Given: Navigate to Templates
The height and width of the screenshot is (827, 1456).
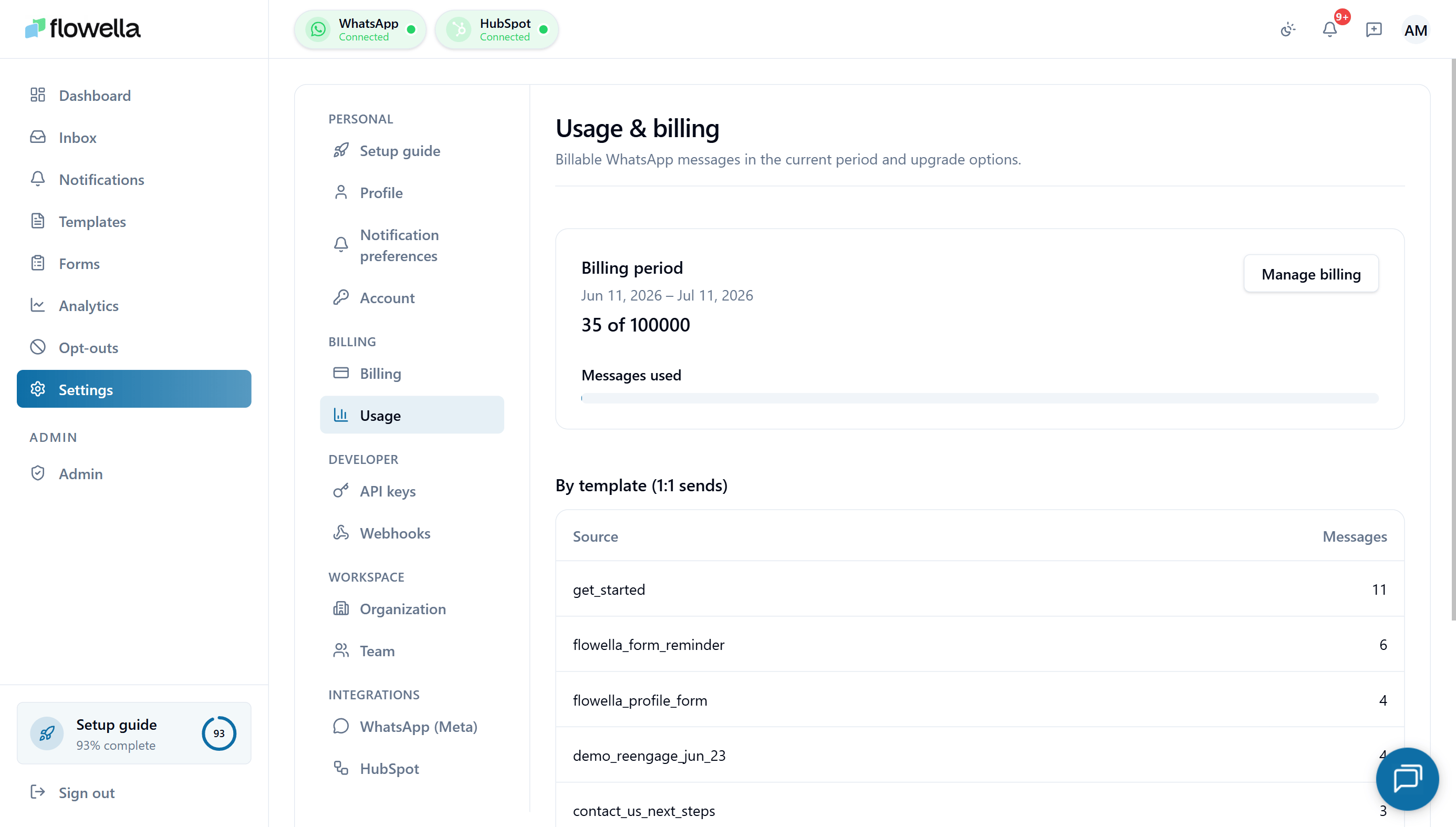Looking at the screenshot, I should click(x=134, y=221).
